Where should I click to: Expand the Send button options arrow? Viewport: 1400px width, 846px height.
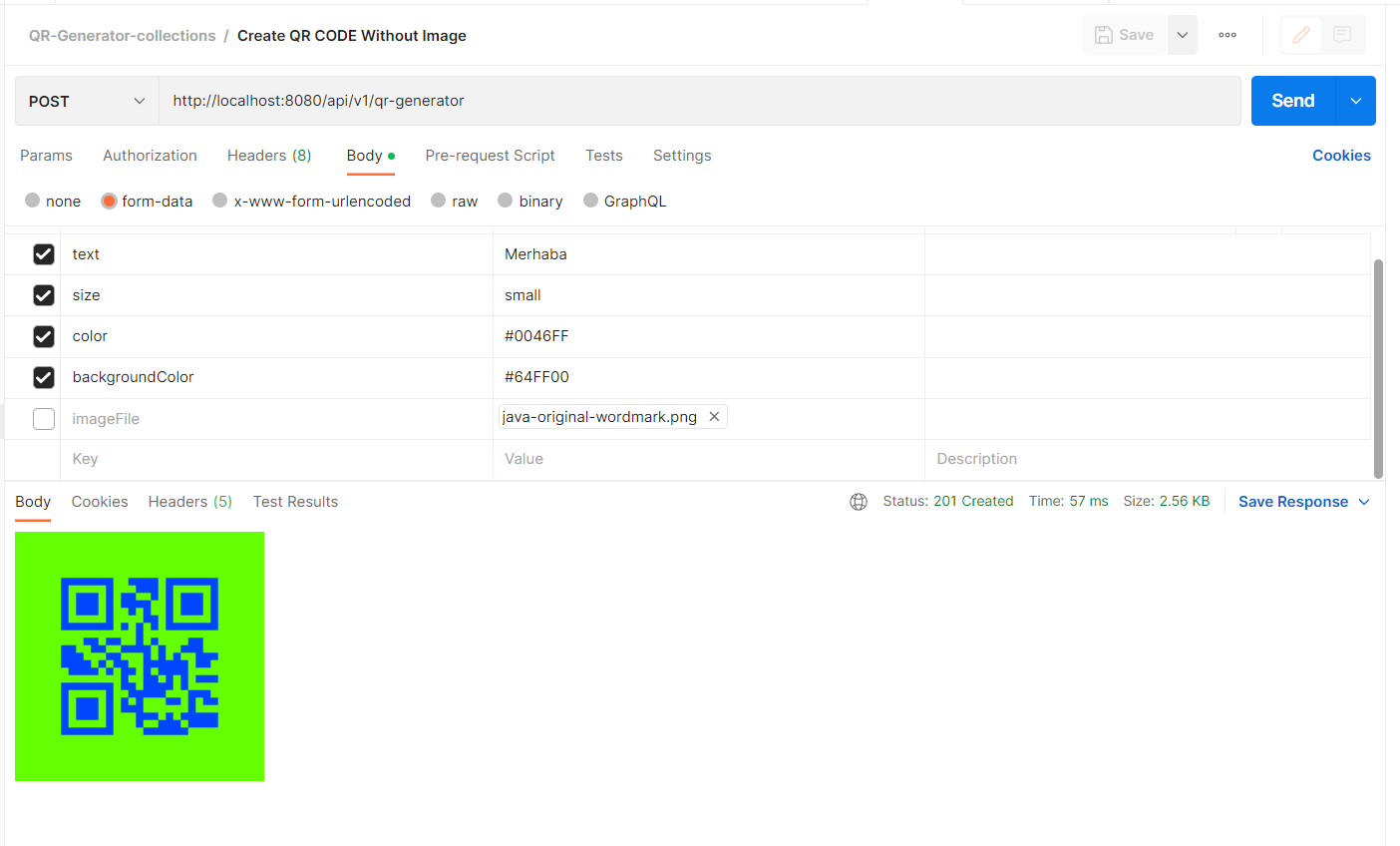(1356, 101)
